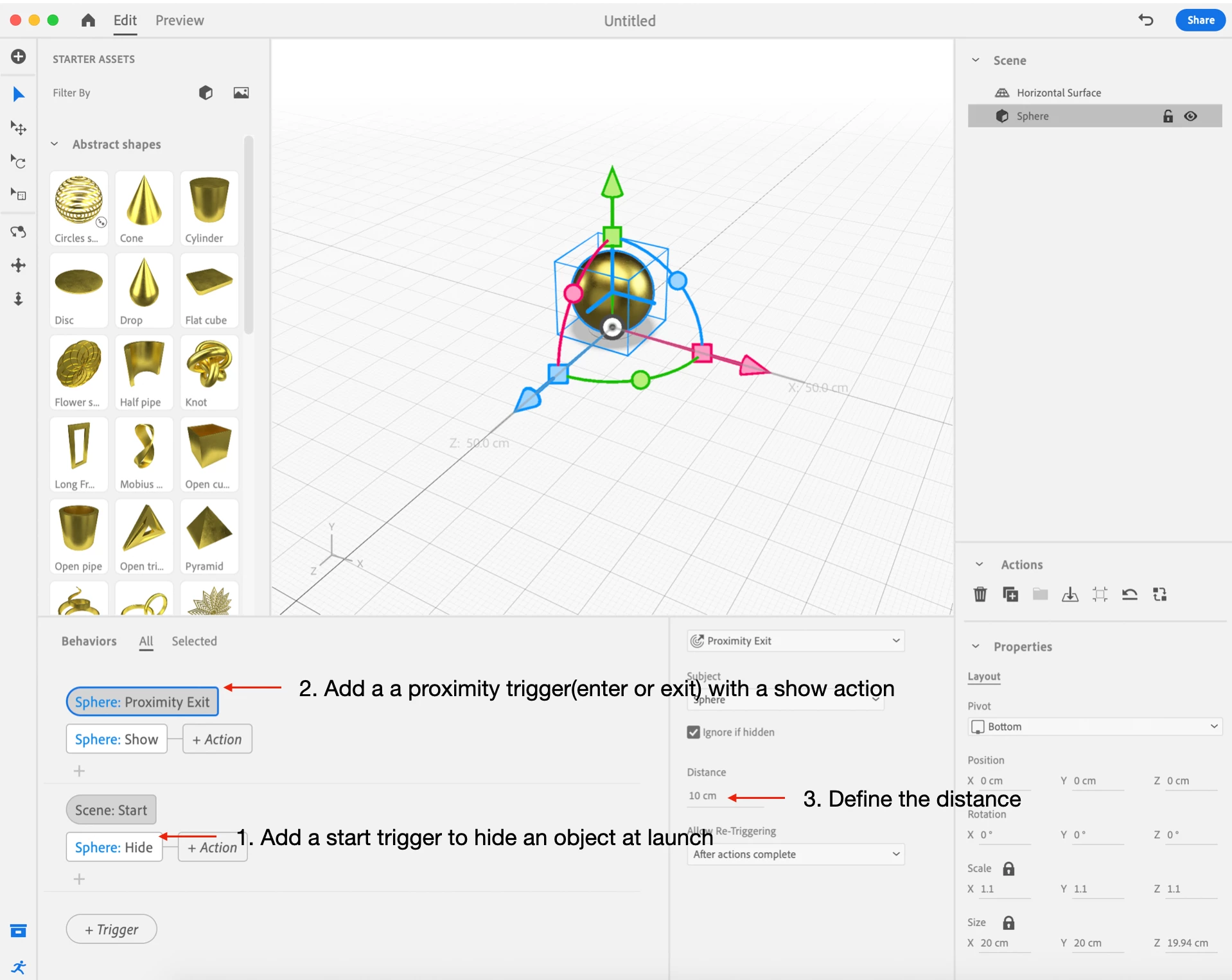Unlock the Sphere in Scene panel
Screen dimensions: 1232x980
click(x=1168, y=116)
